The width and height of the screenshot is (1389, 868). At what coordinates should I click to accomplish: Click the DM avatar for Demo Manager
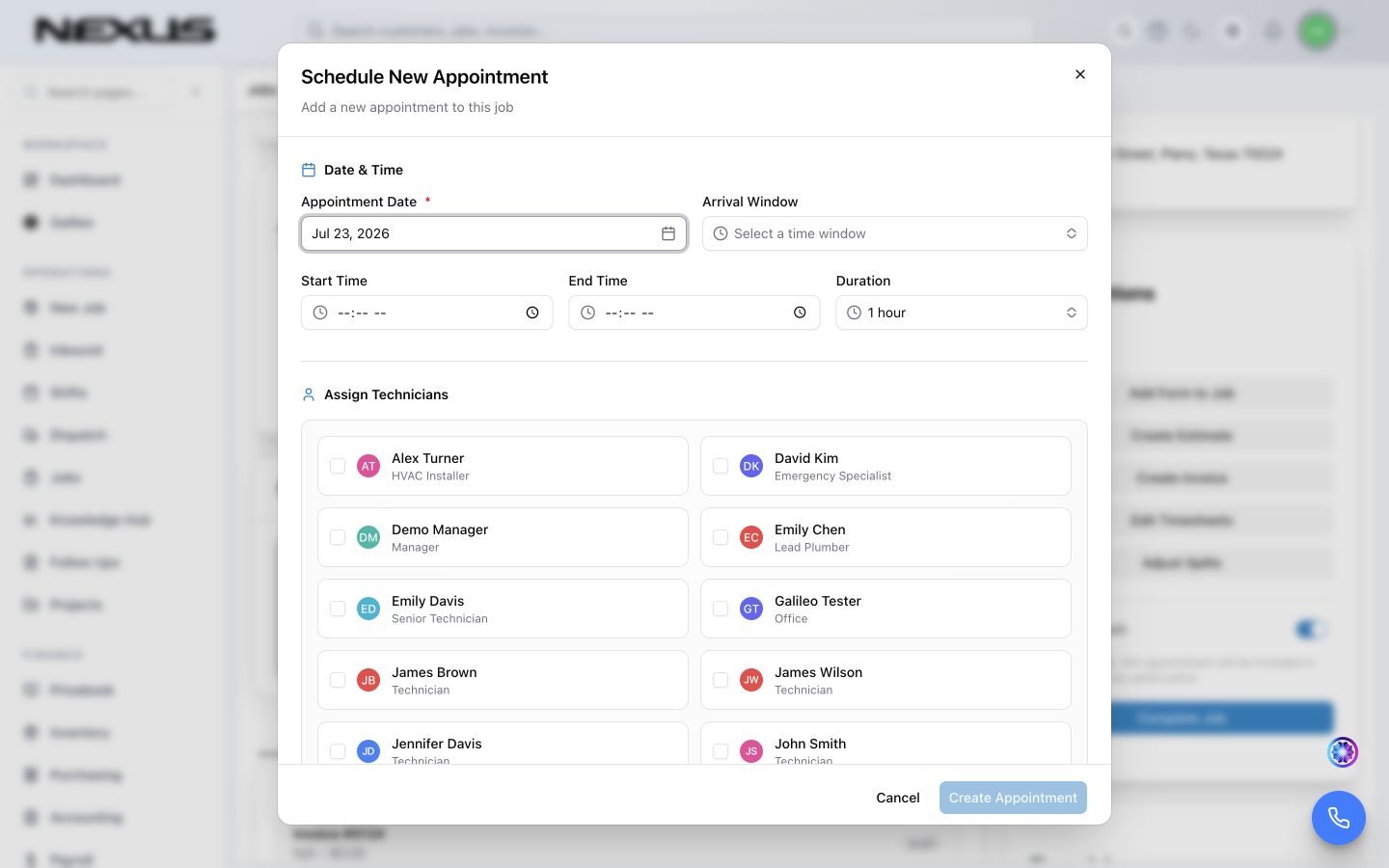[368, 537]
